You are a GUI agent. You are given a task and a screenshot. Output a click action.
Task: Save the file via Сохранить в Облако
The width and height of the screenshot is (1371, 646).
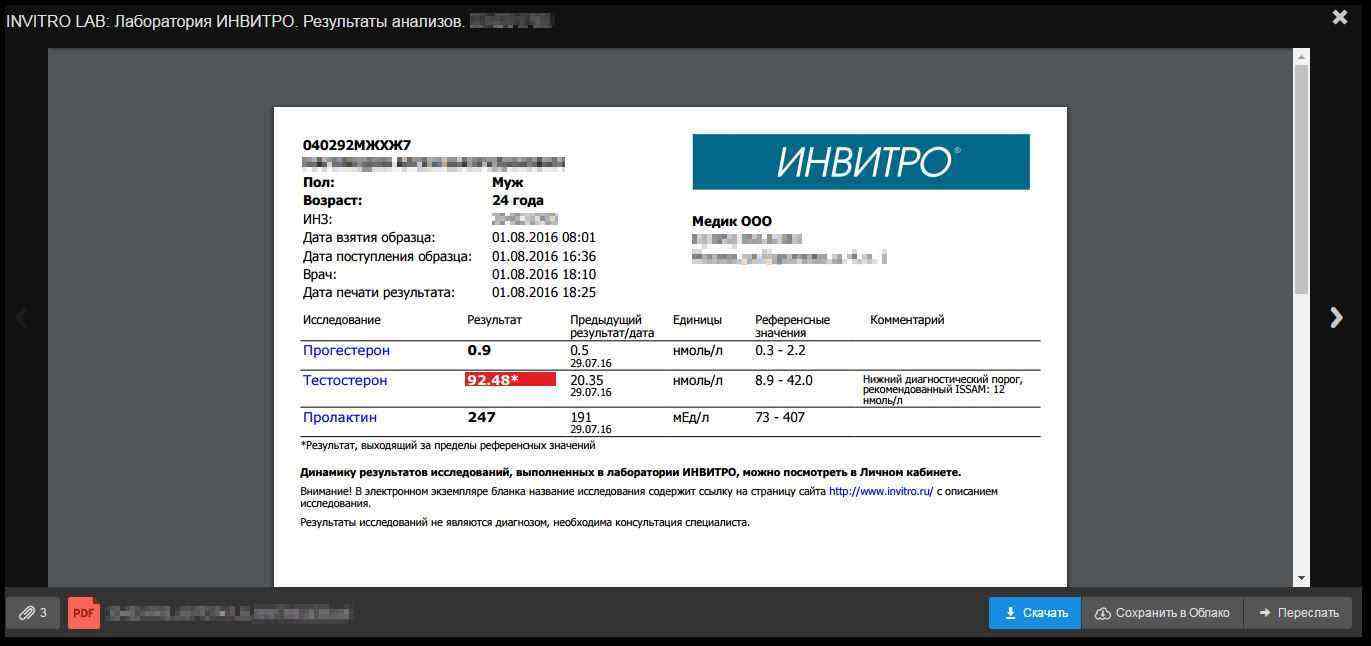tap(1162, 613)
